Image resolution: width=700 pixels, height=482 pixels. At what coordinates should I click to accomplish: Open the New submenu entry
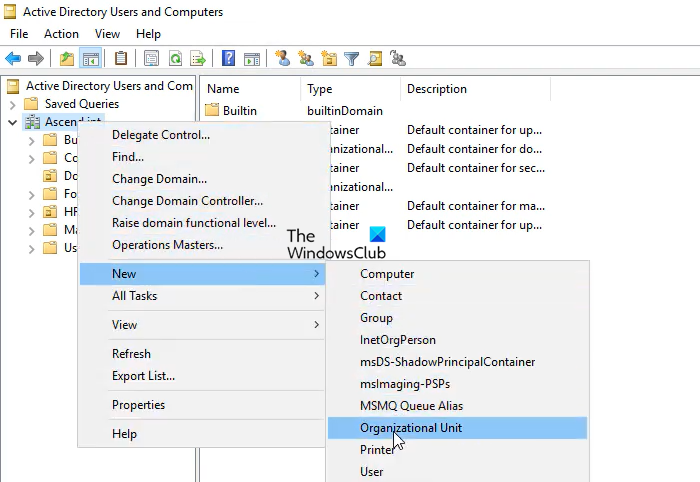point(202,274)
